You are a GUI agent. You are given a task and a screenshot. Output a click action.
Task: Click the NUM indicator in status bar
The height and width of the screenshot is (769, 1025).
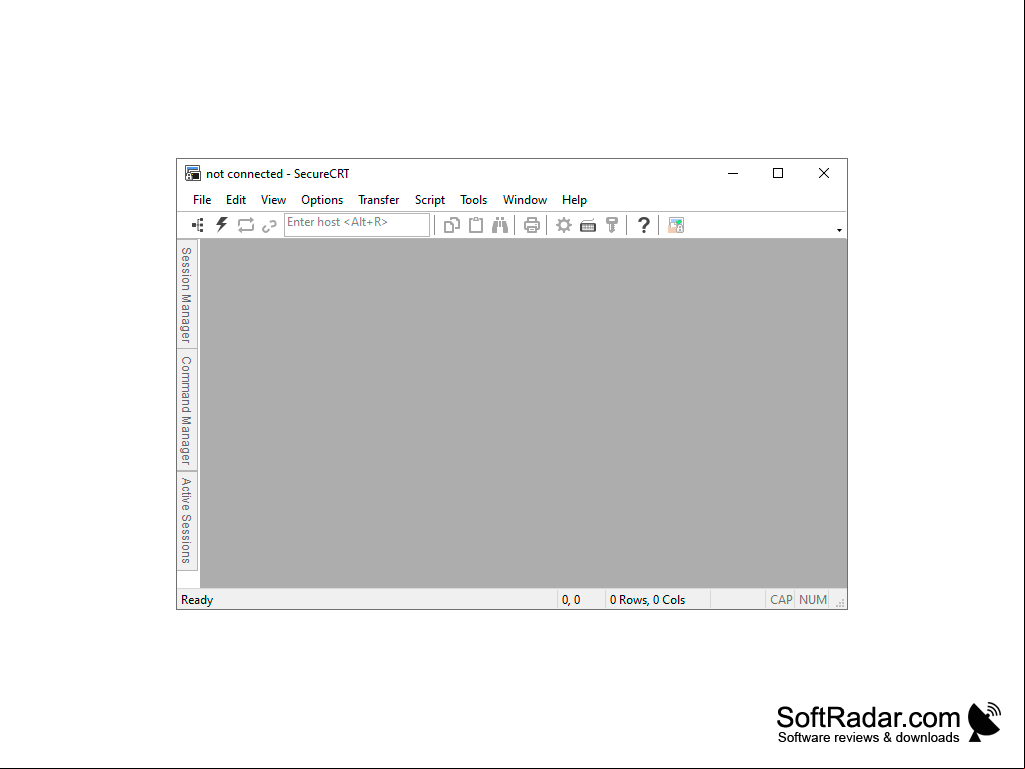click(813, 600)
